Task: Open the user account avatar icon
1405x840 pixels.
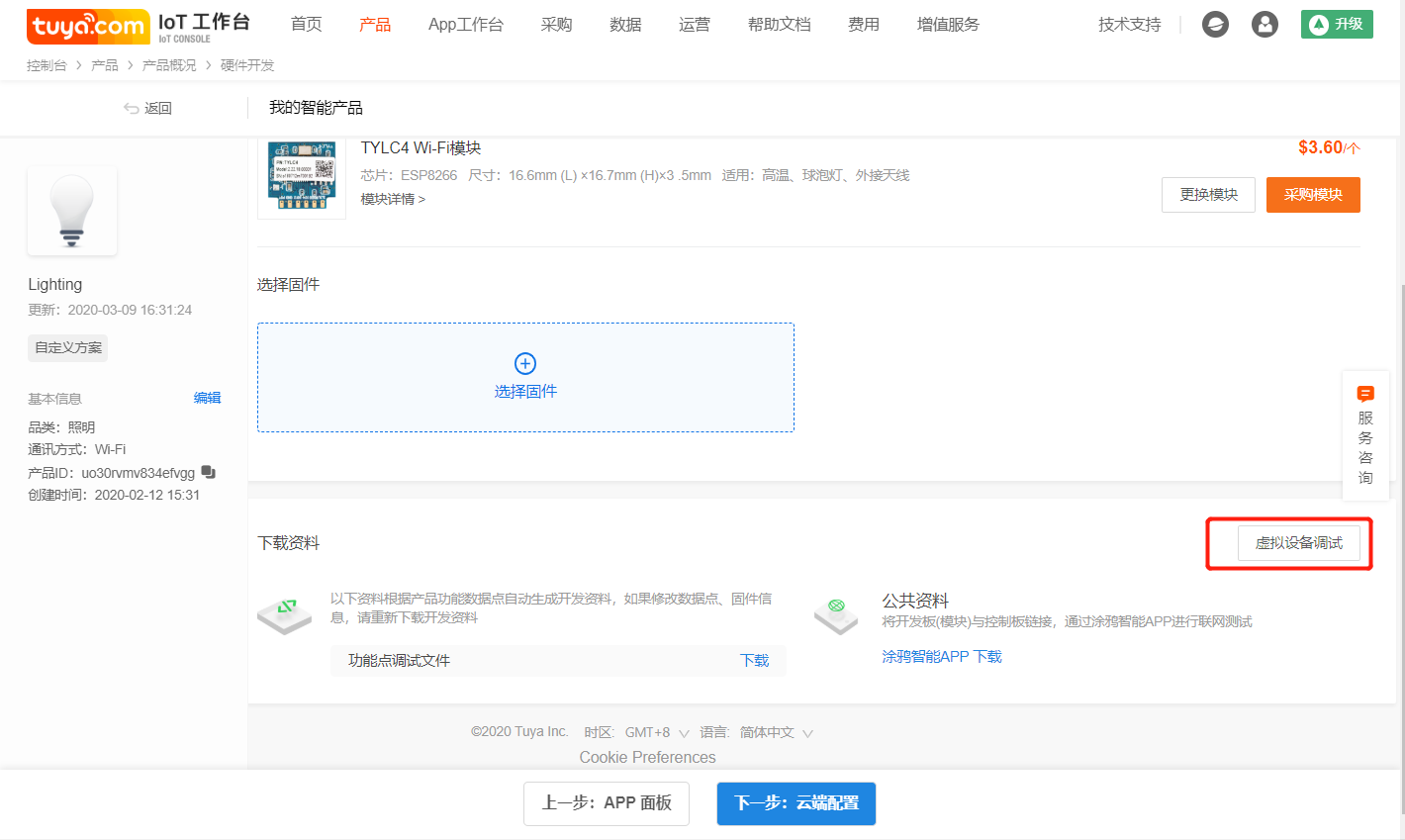Action: (1264, 25)
